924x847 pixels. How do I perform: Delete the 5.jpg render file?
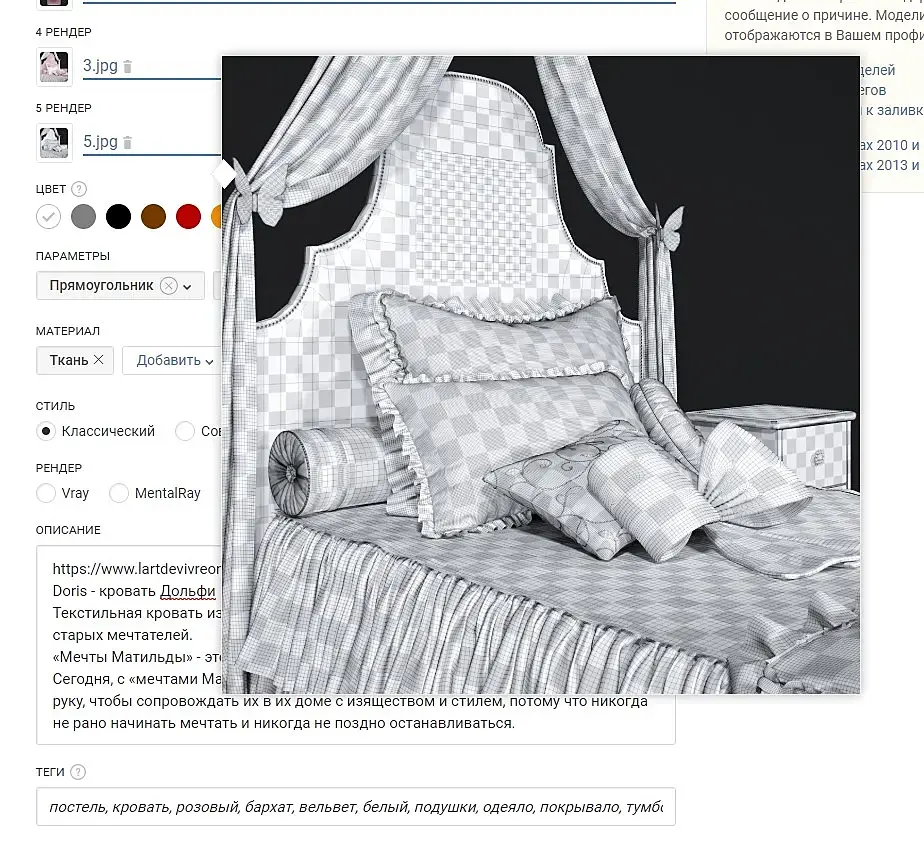(128, 142)
